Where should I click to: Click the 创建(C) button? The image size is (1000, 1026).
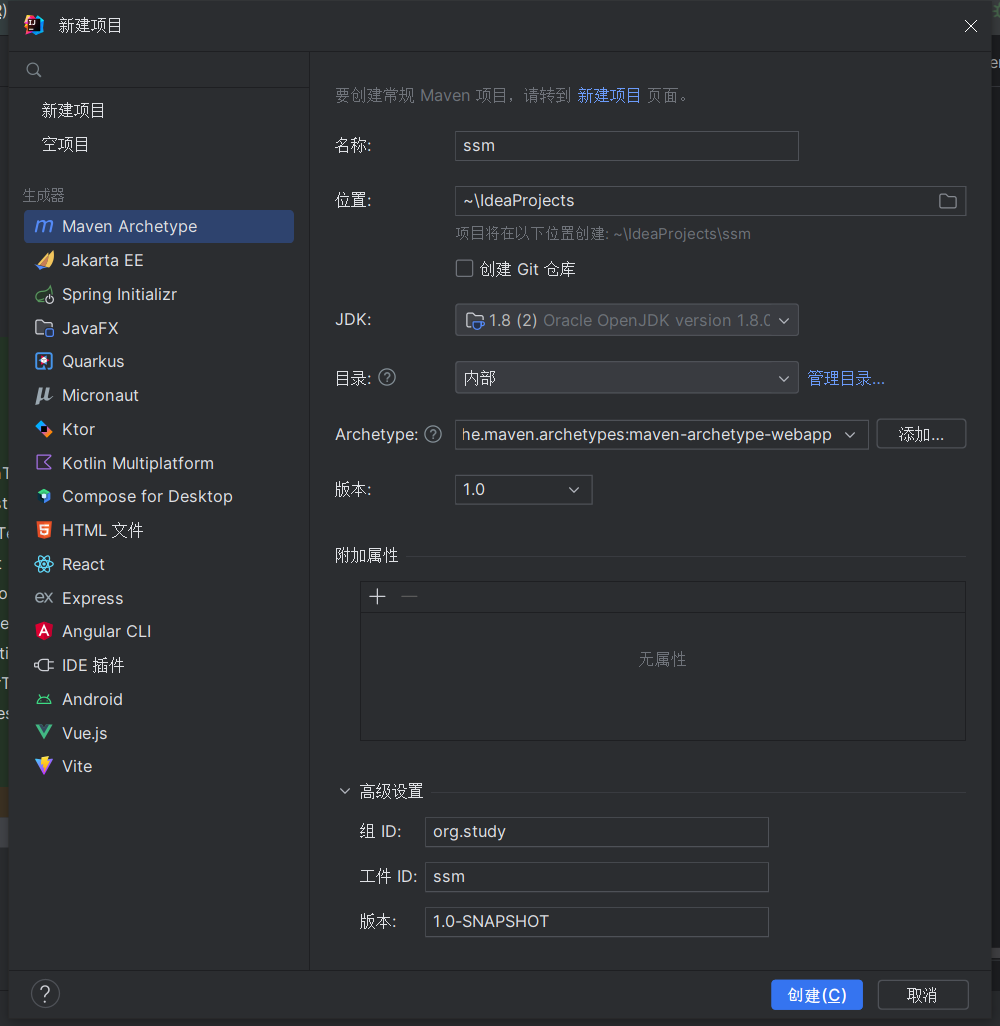(817, 995)
